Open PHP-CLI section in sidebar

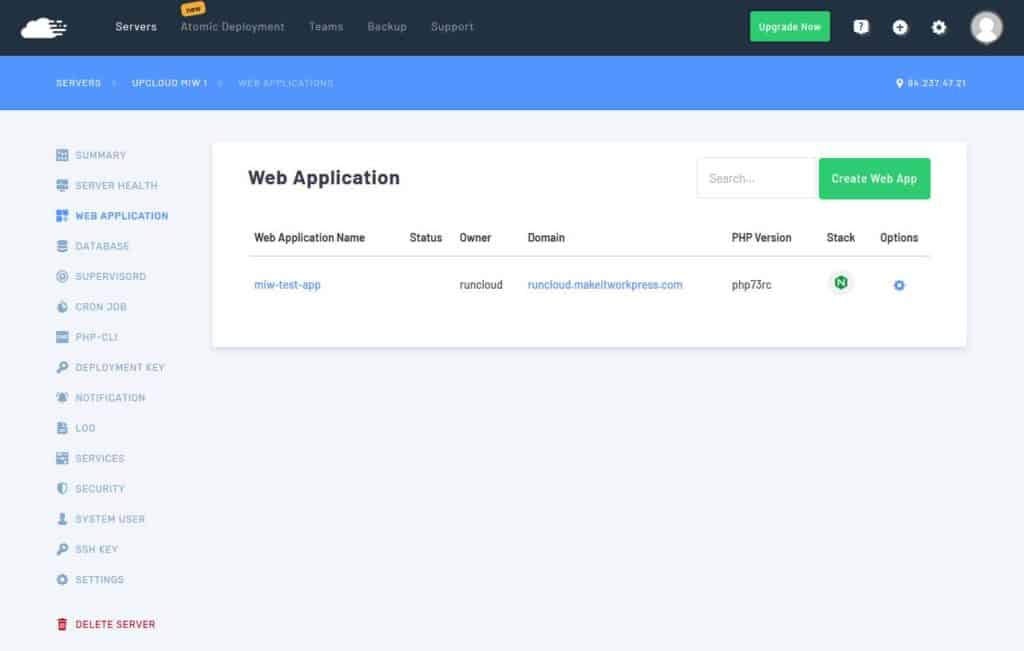tap(97, 337)
